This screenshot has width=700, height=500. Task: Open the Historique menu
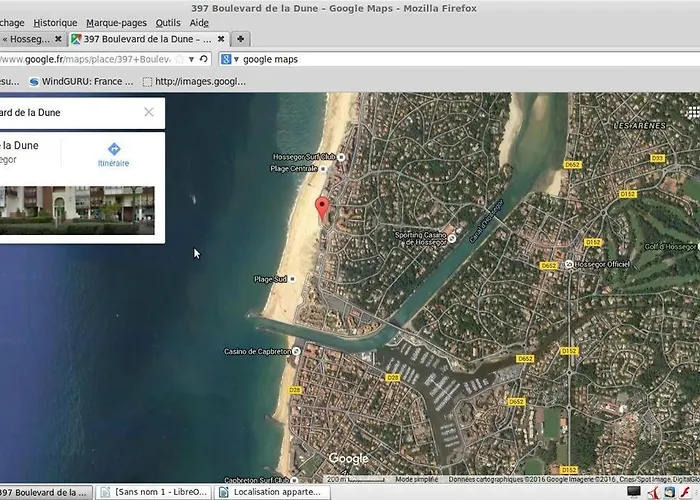[54, 22]
